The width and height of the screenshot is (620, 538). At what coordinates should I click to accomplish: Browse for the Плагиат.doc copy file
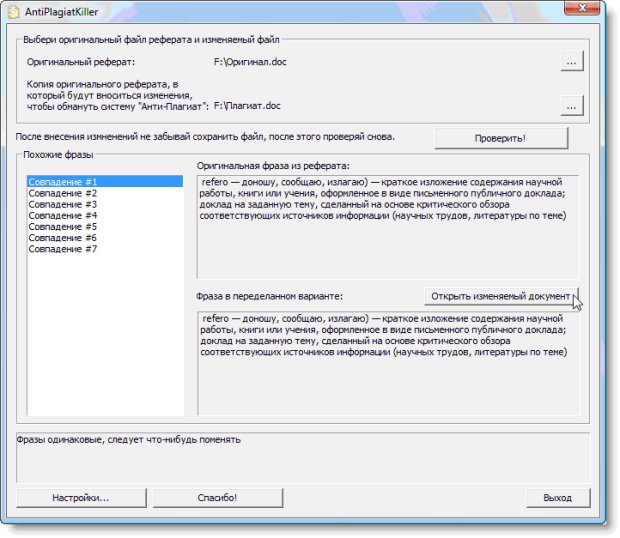tap(571, 106)
